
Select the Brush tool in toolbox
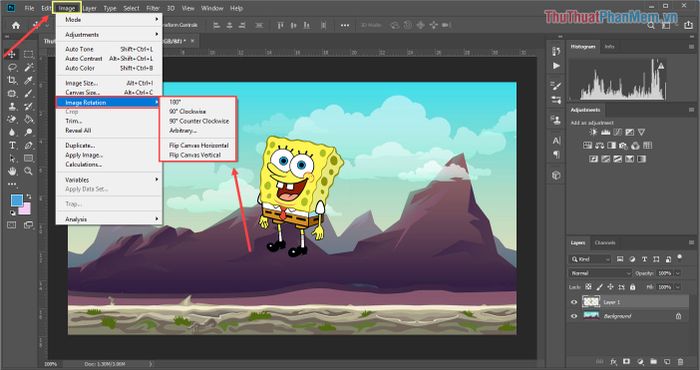pyautogui.click(x=29, y=93)
